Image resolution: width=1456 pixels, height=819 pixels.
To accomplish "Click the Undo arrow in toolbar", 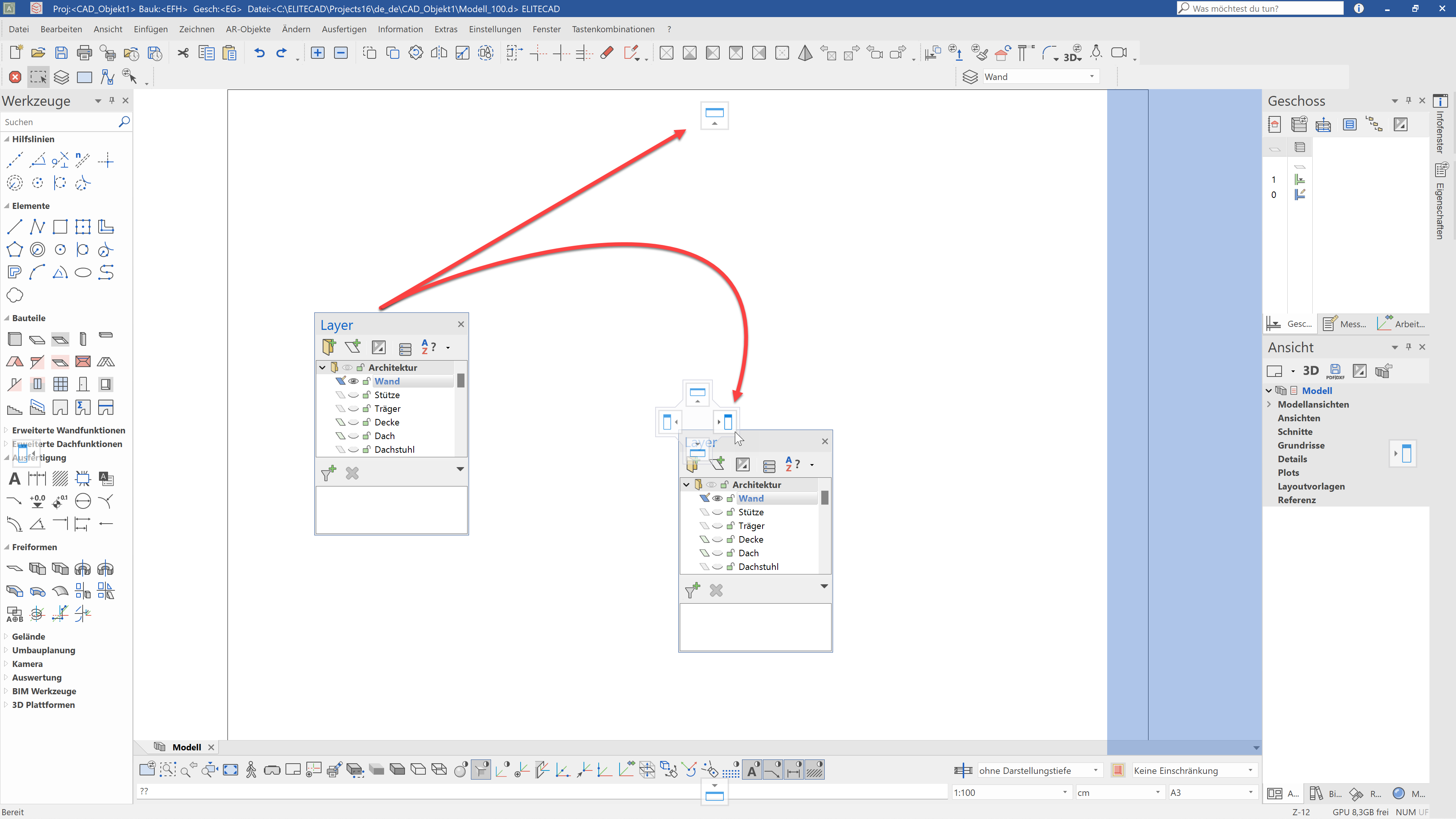I will [259, 53].
